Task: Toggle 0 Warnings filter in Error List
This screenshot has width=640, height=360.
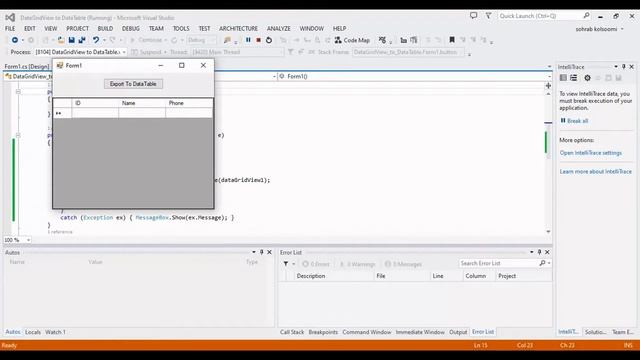Action: (x=358, y=264)
